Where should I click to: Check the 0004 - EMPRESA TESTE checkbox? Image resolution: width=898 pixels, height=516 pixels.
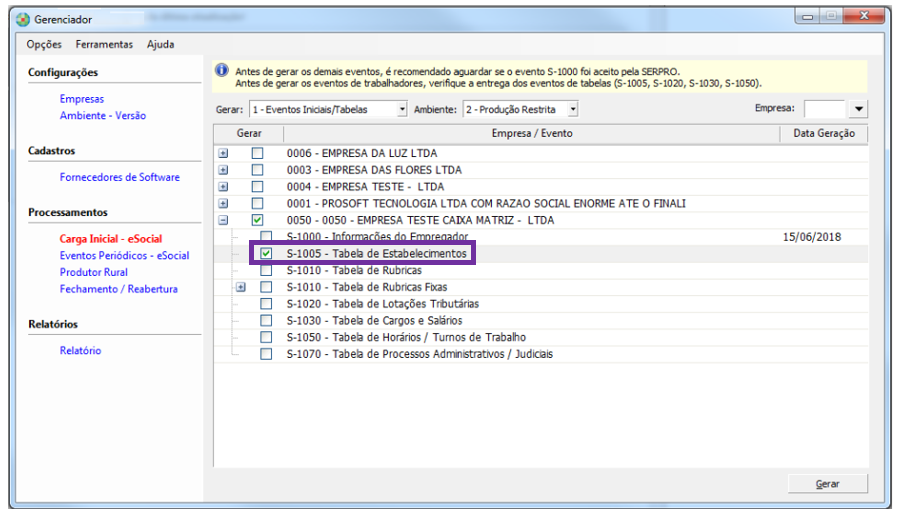(258, 187)
